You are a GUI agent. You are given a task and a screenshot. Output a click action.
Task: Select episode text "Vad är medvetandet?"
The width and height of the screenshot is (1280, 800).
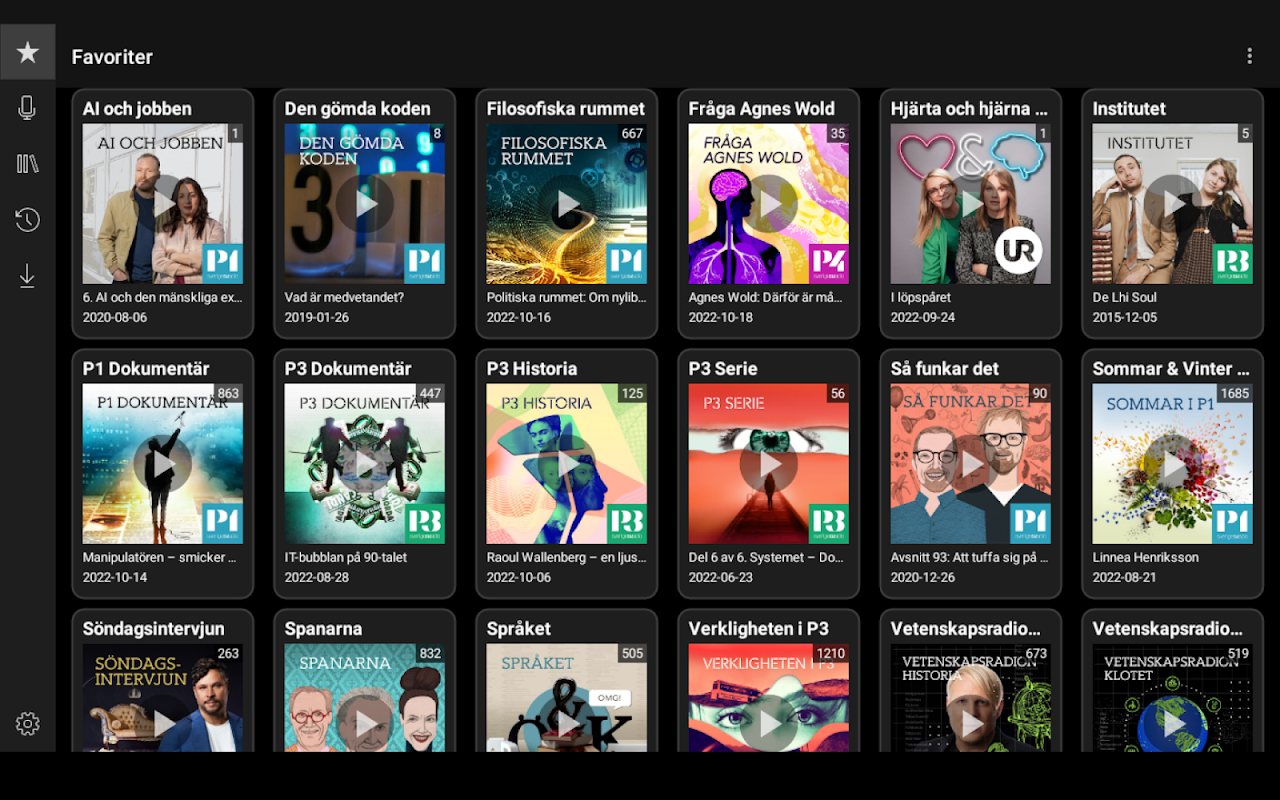tap(344, 297)
